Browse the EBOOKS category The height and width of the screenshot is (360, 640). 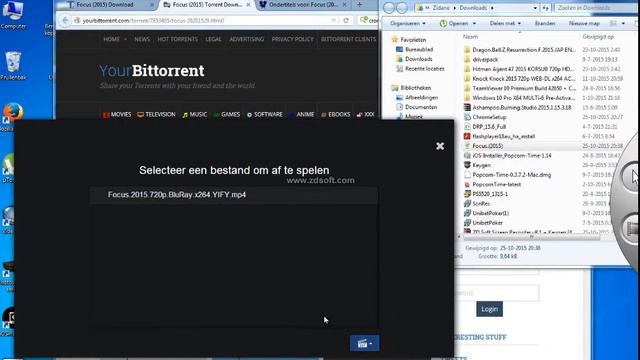coord(336,115)
